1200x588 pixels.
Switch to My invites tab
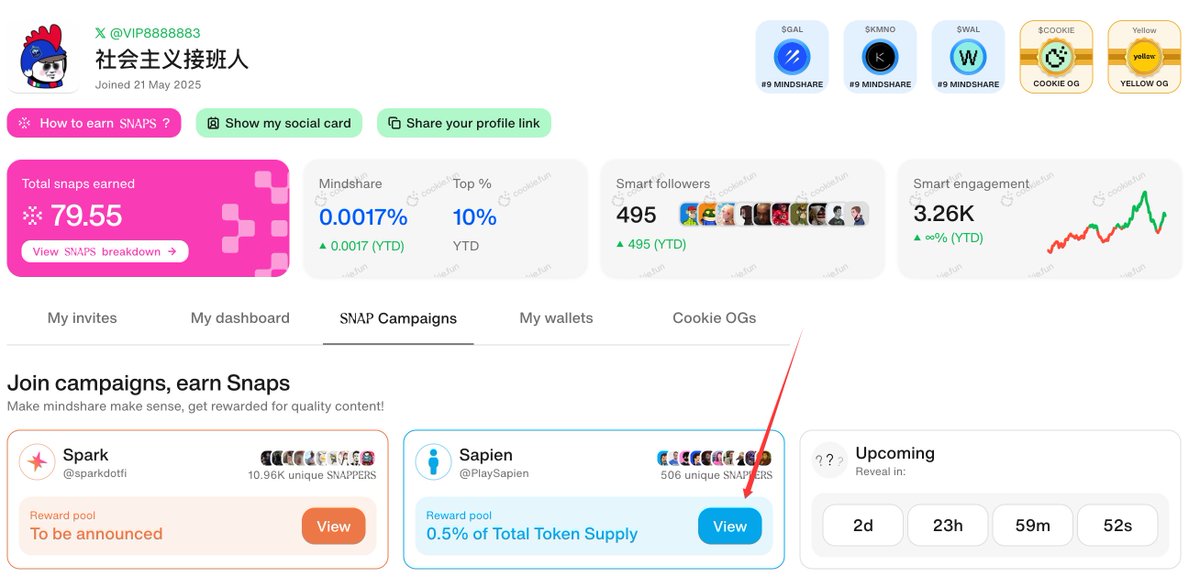[82, 318]
